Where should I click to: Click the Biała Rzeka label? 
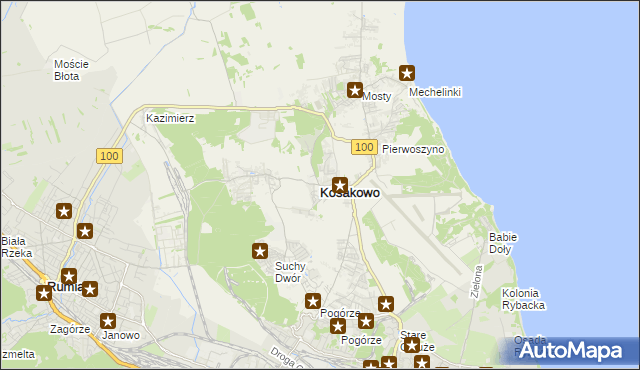[x=16, y=247]
